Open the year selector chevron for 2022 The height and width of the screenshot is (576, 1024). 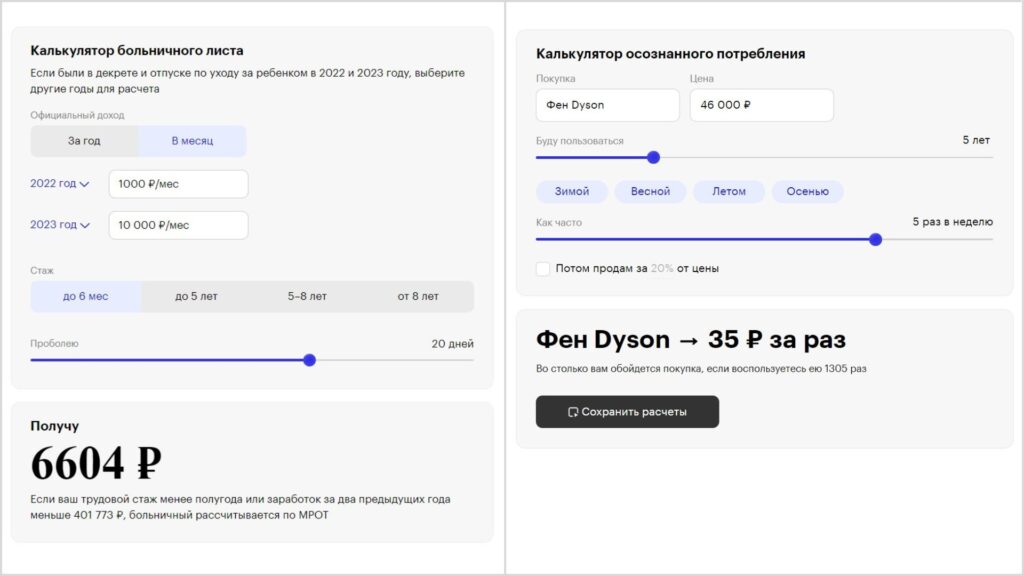coord(83,184)
